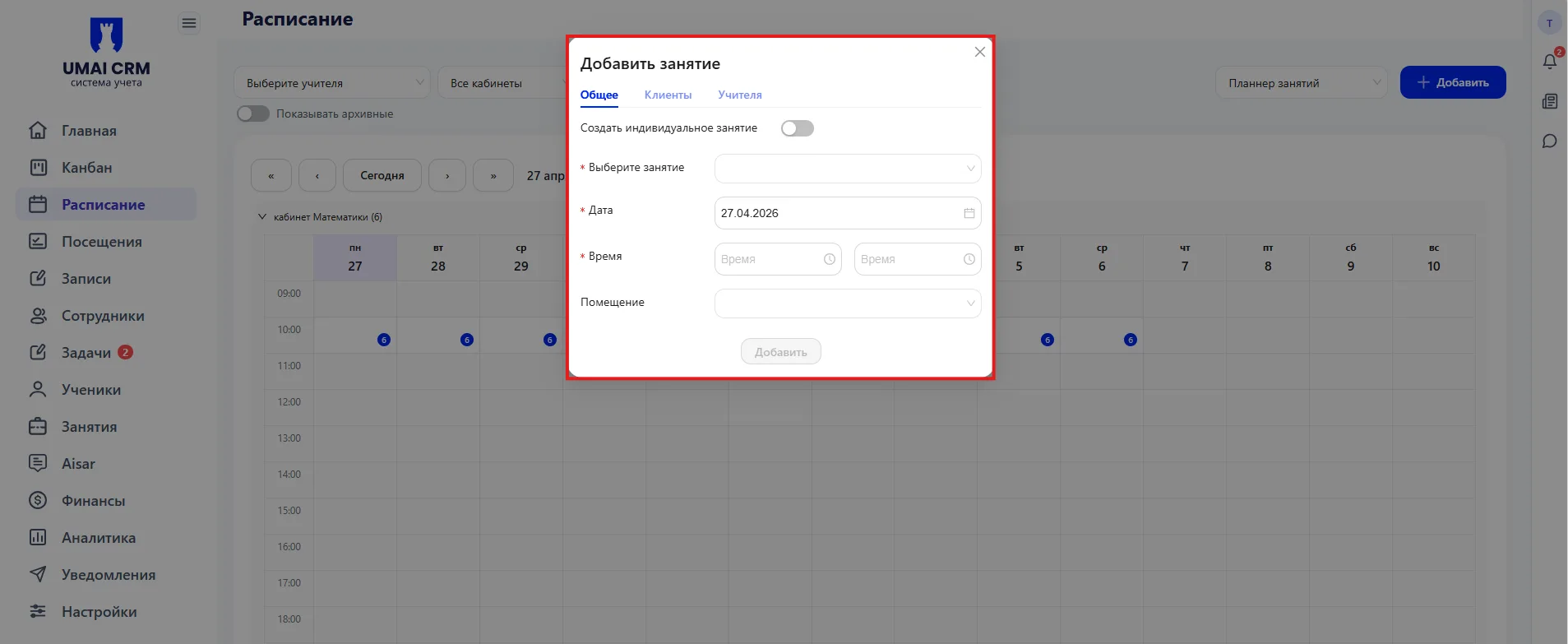This screenshot has height=644, width=1568.
Task: Open the Выберите занятие dropdown
Action: click(848, 169)
